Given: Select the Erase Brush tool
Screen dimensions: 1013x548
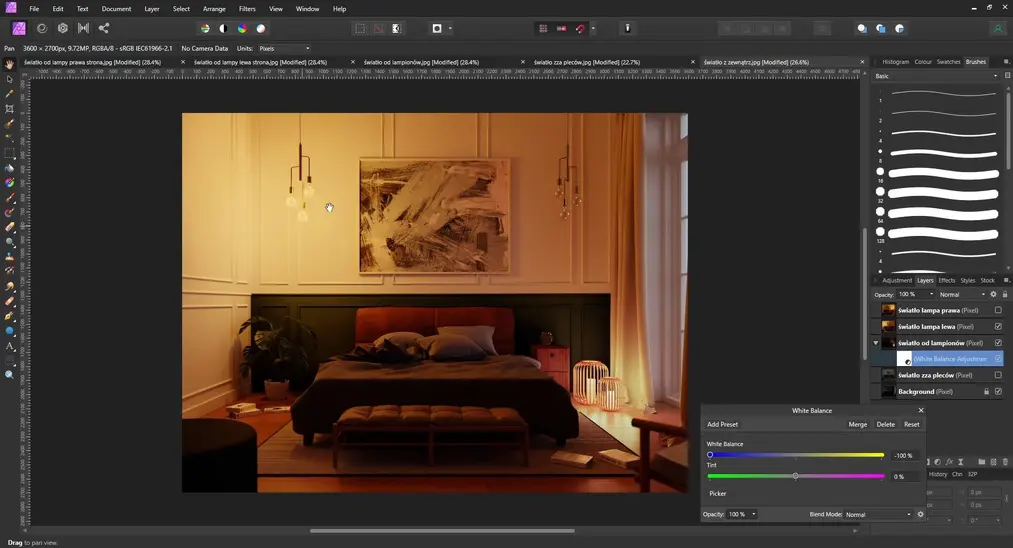Looking at the screenshot, I should pos(9,227).
